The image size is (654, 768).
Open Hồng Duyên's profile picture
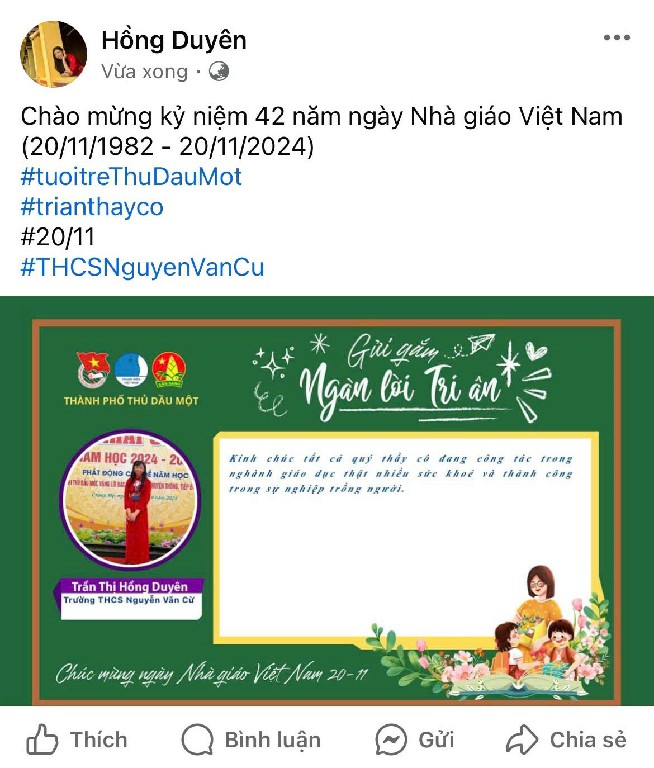pyautogui.click(x=53, y=54)
